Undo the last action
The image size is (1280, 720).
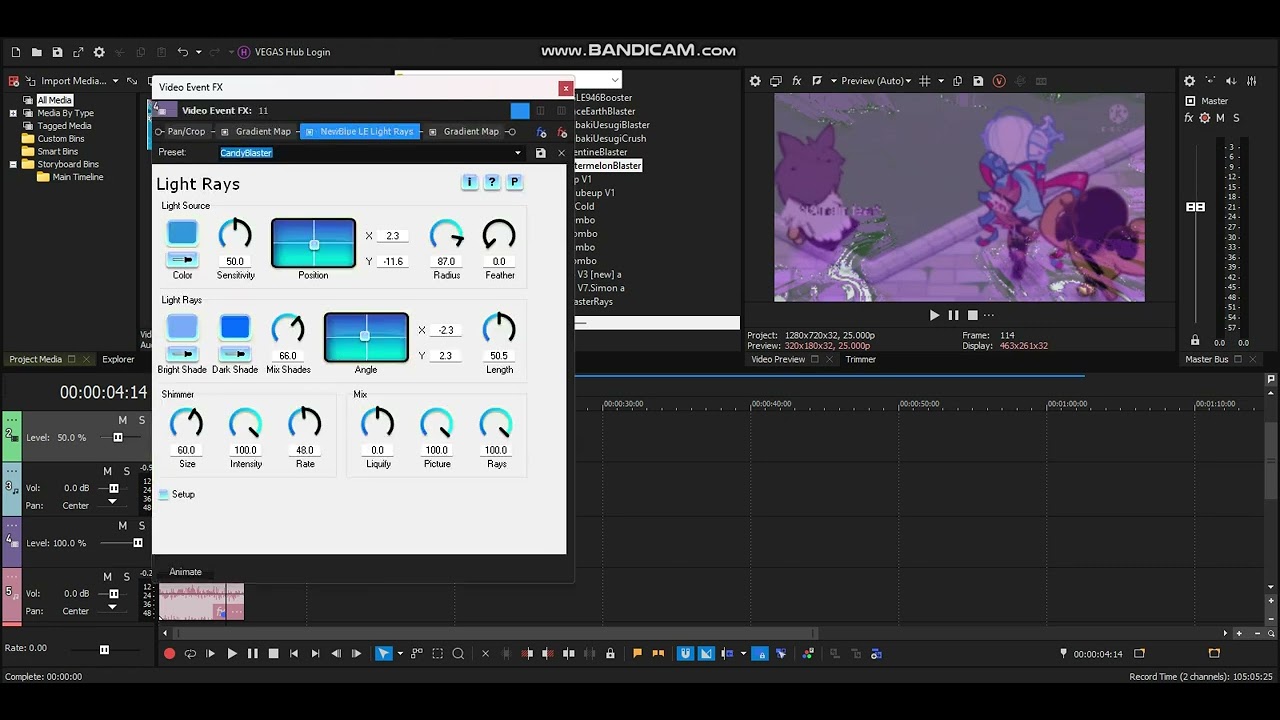182,52
